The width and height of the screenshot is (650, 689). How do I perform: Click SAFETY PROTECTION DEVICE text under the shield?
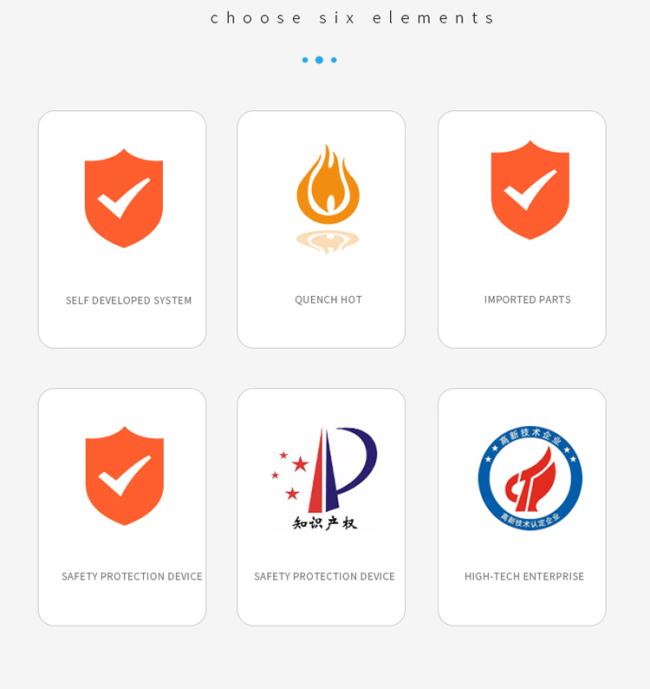pyautogui.click(x=132, y=577)
